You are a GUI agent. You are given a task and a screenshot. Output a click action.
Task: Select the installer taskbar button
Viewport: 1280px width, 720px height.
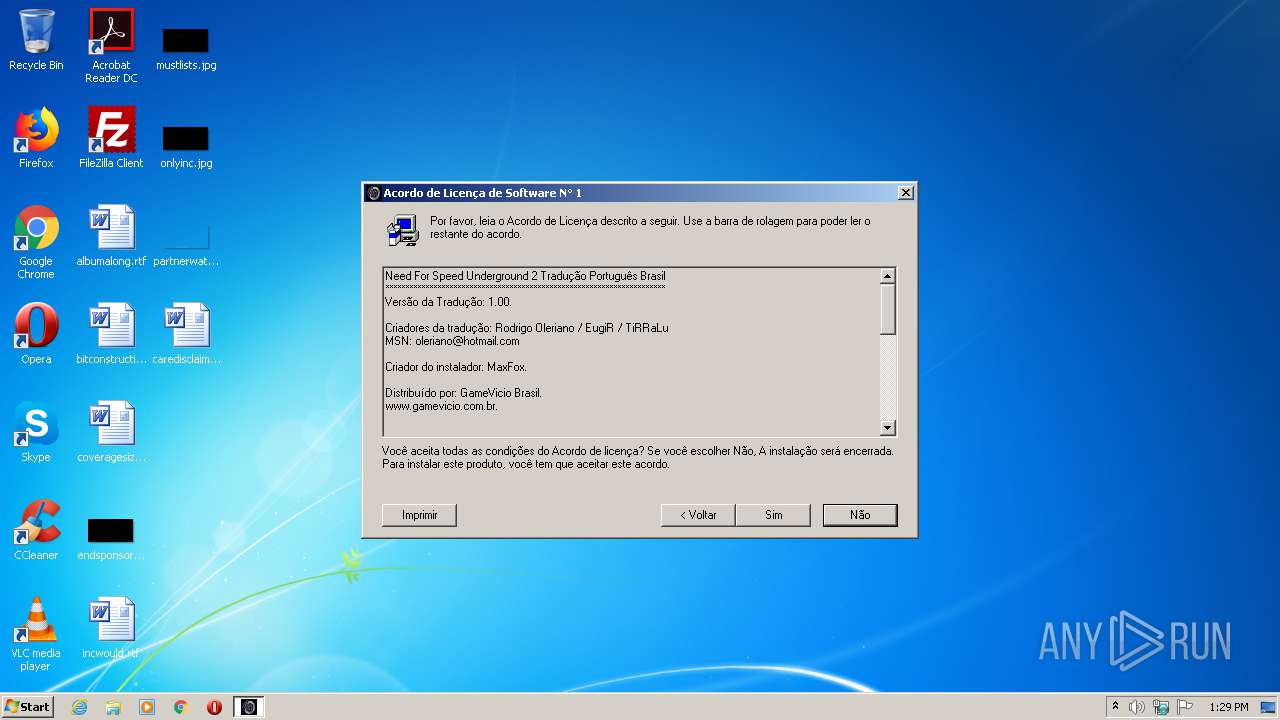[x=249, y=707]
